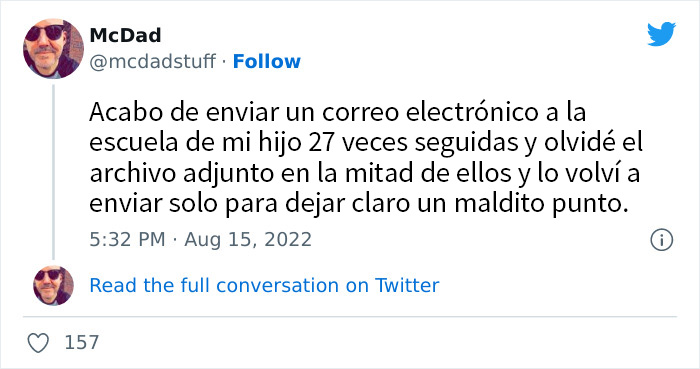Click the vertical thread connector line
This screenshot has height=369, width=700.
pyautogui.click(x=53, y=172)
